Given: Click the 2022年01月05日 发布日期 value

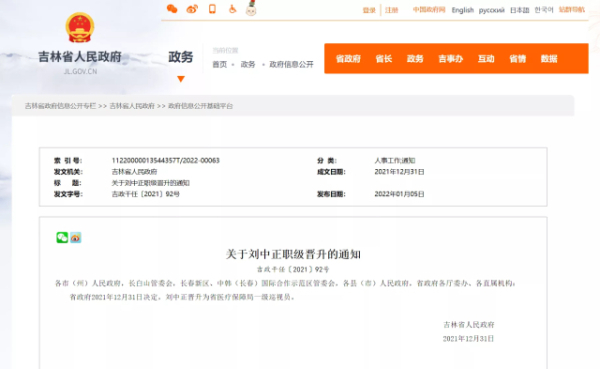Looking at the screenshot, I should 399,194.
